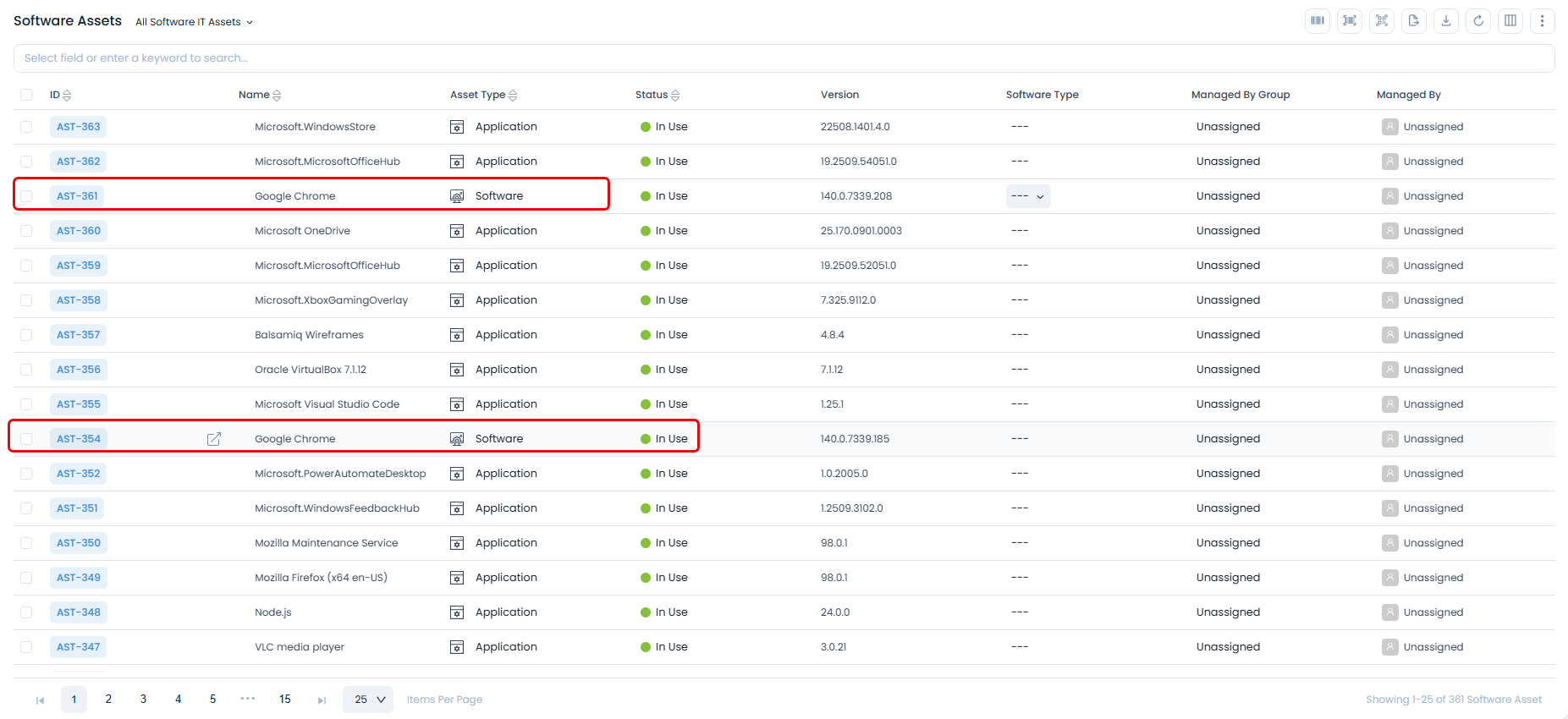
Task: Open AST-354 in a new tab icon
Action: point(214,439)
